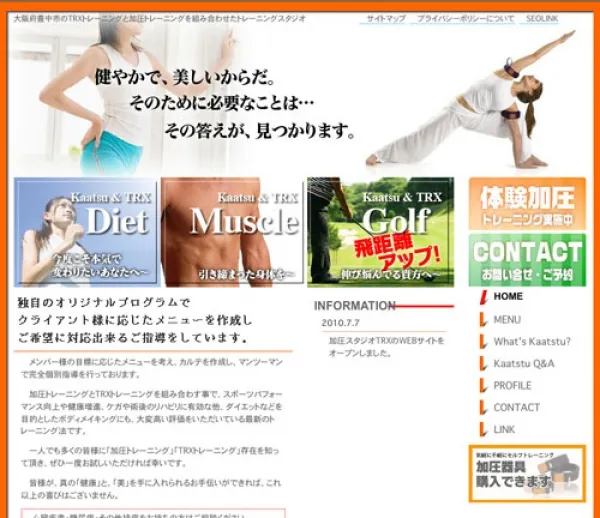
Task: Open the サイトマップ link
Action: click(386, 18)
